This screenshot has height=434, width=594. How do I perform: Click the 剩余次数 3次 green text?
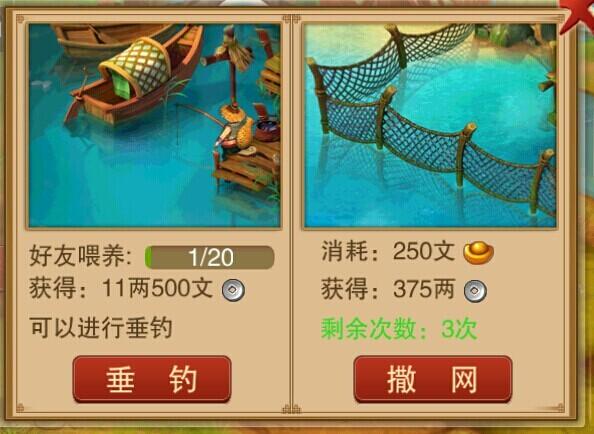click(x=399, y=329)
